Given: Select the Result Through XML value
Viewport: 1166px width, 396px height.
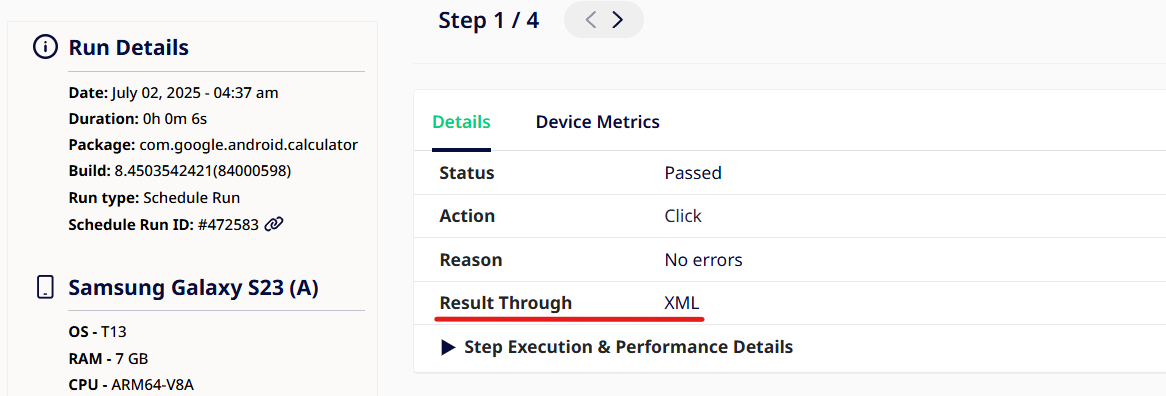Looking at the screenshot, I should pos(682,303).
